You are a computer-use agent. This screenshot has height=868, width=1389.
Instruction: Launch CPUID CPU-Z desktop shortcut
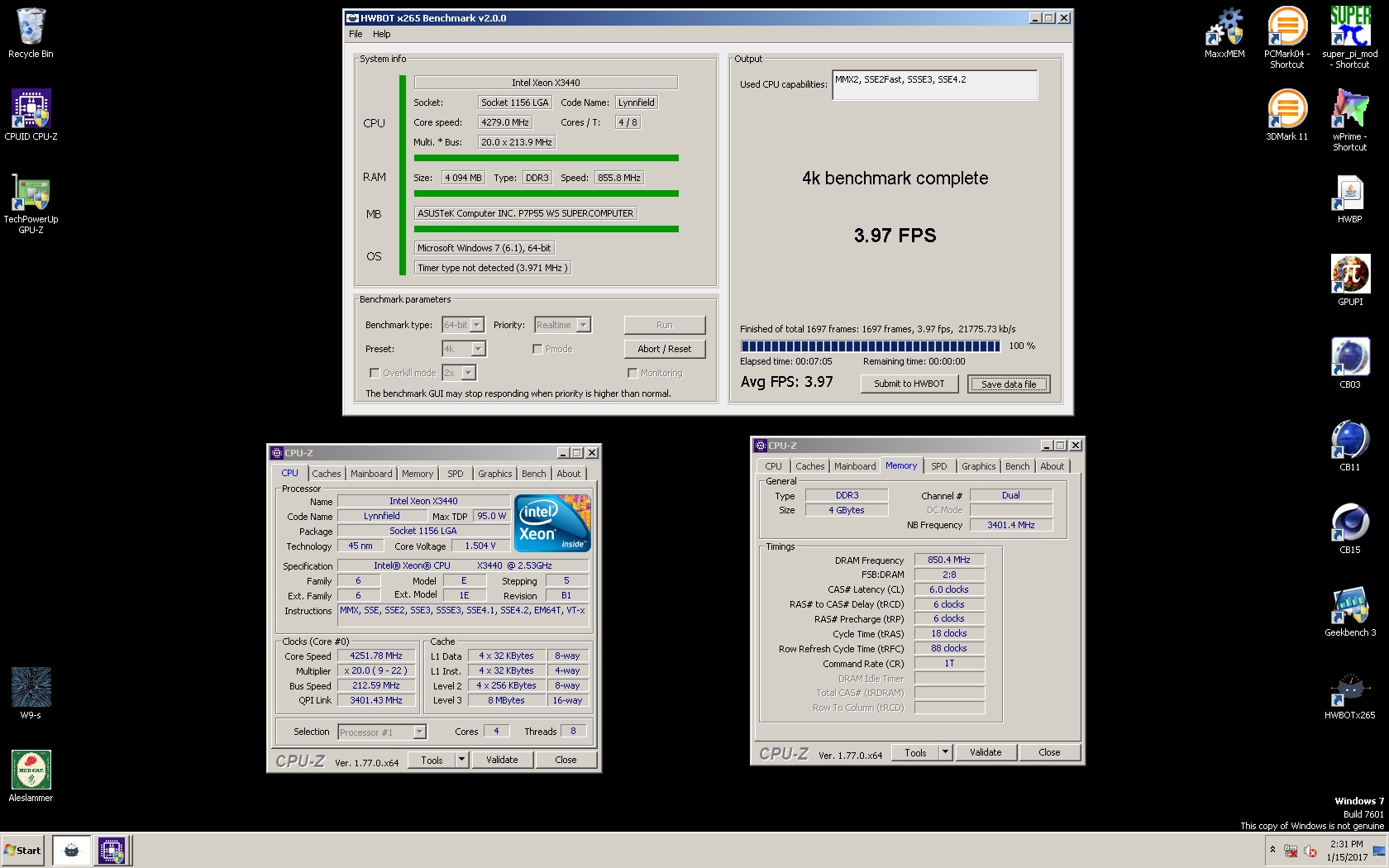click(31, 116)
